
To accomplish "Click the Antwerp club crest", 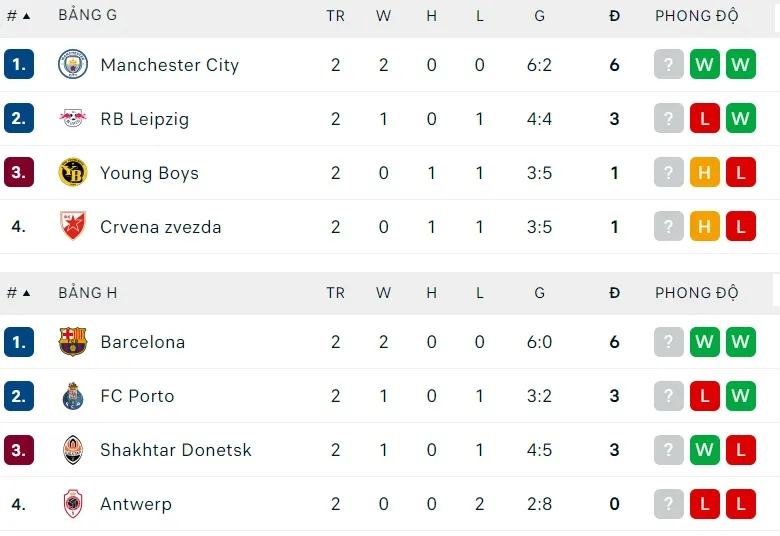I will tap(73, 504).
